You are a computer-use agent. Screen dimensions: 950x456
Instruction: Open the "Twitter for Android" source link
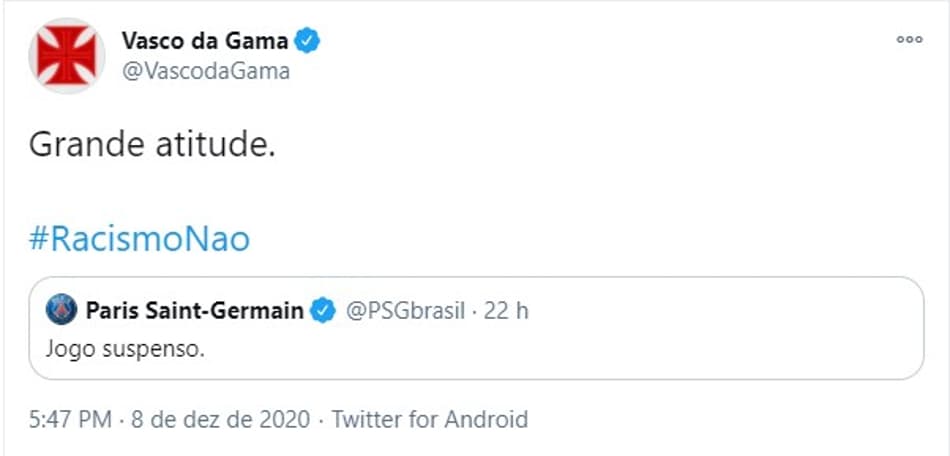point(429,419)
